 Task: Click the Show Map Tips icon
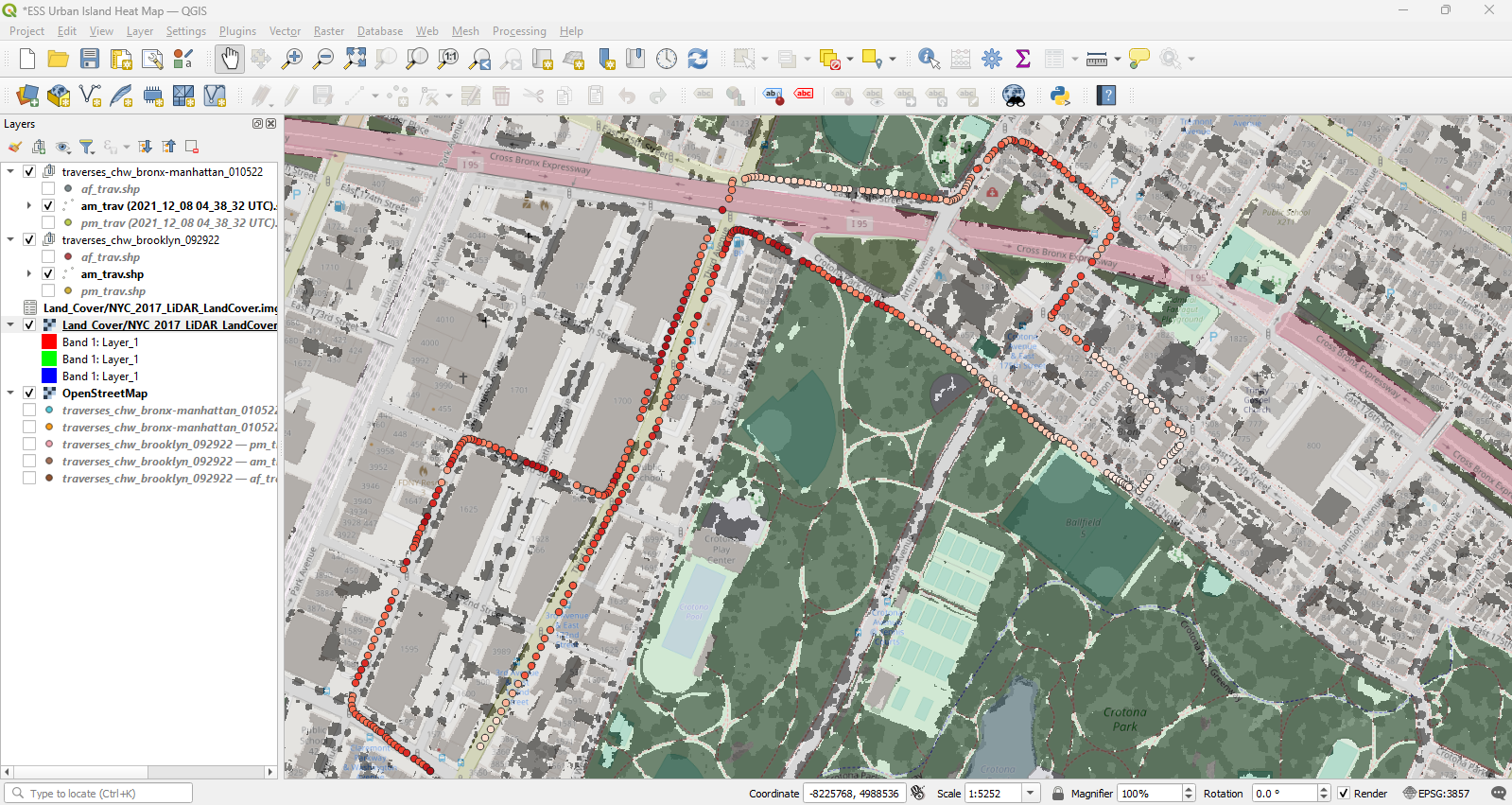1139,59
